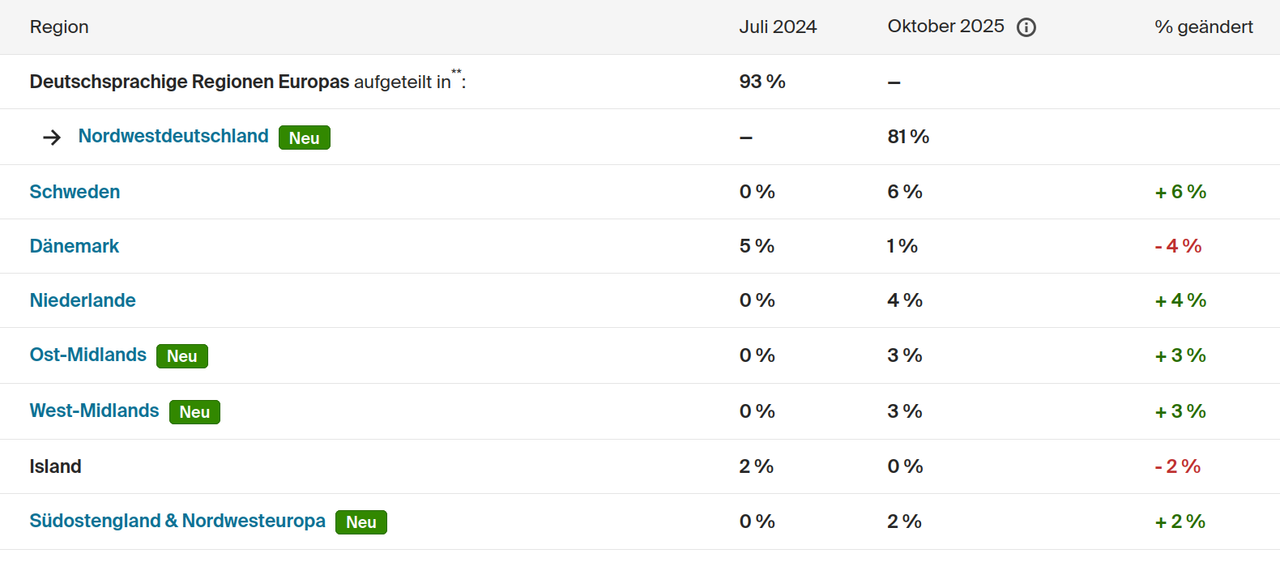Viewport: 1280px width, 561px height.
Task: Open Südostengland & Nordwesteuropa link
Action: tap(177, 521)
